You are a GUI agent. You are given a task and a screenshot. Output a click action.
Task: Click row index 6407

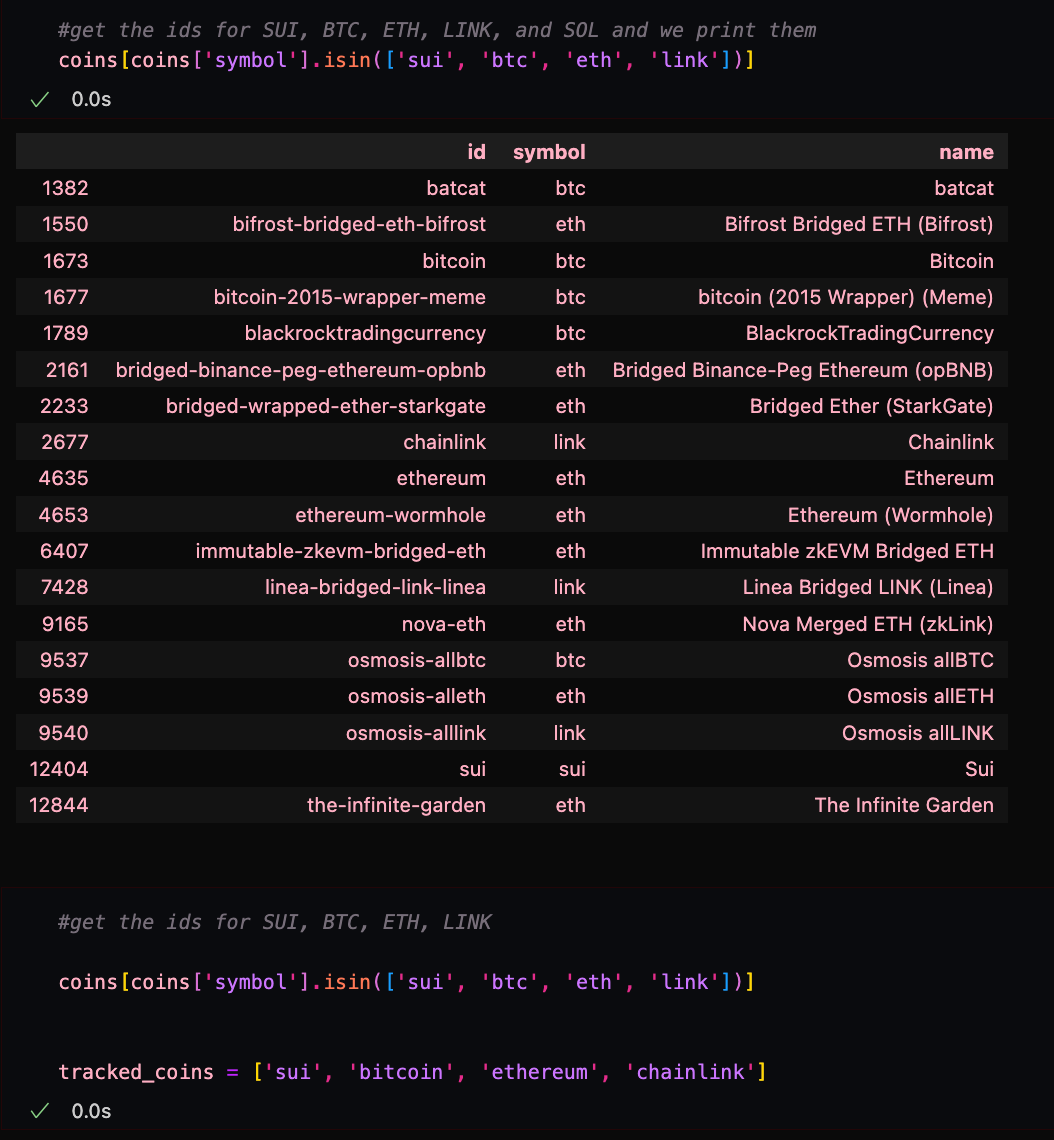[64, 551]
